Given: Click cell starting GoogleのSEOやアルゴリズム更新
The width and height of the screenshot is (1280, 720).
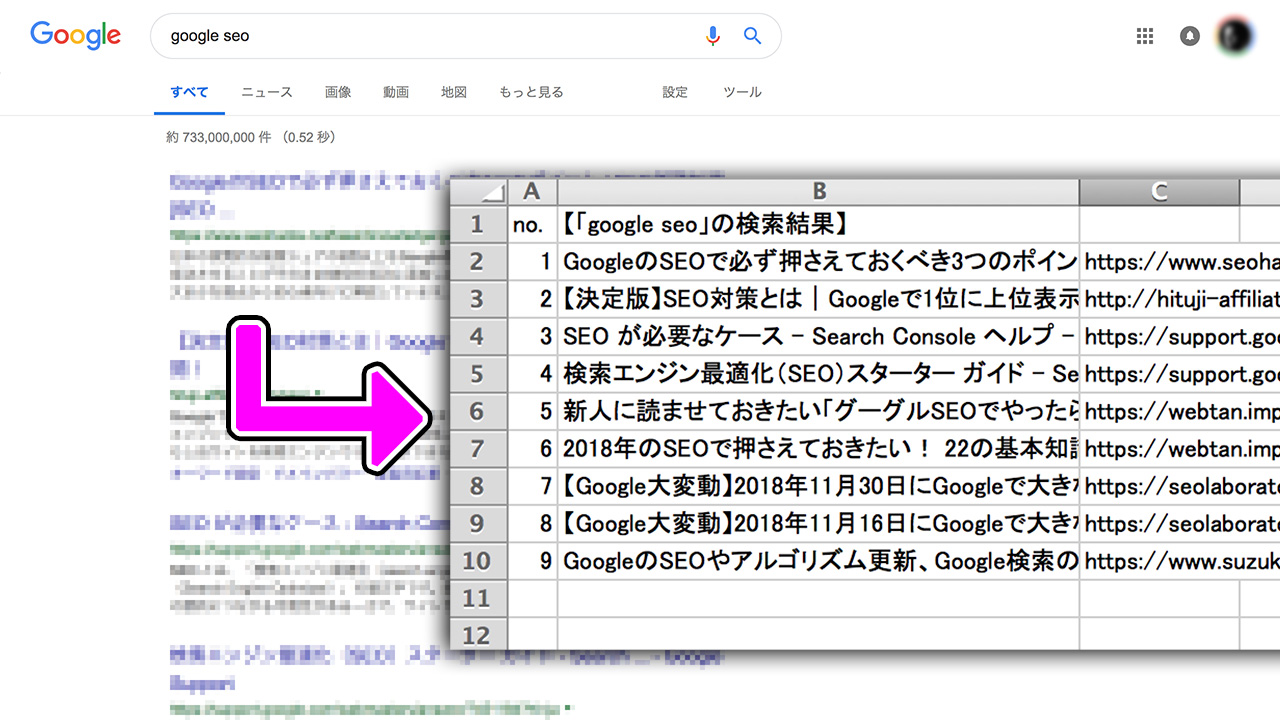Looking at the screenshot, I should (819, 561).
